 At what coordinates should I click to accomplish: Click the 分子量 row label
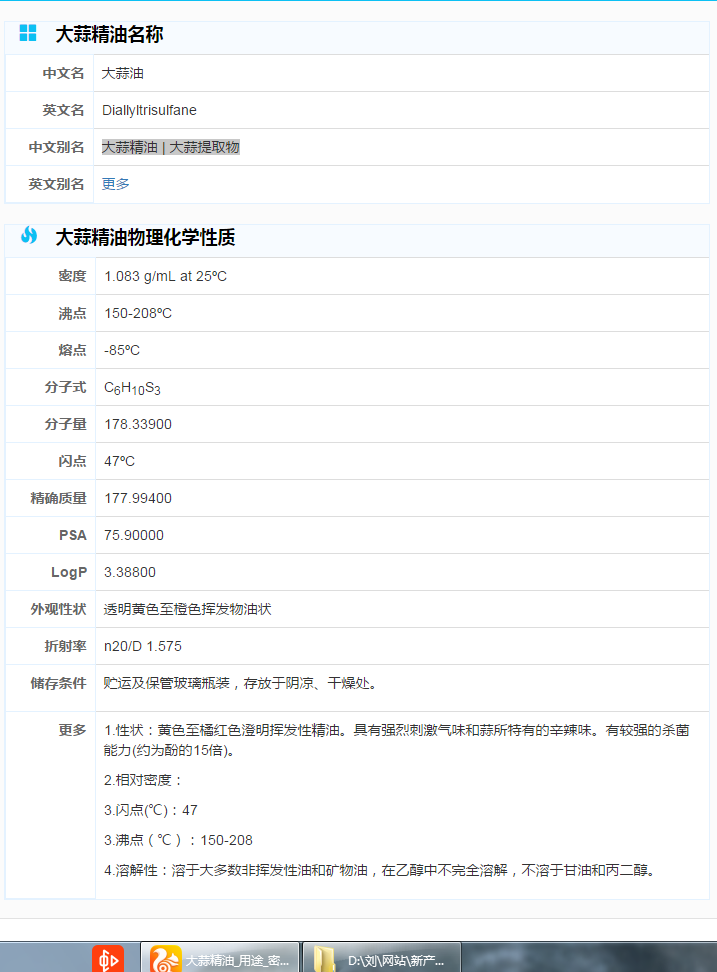click(x=66, y=424)
